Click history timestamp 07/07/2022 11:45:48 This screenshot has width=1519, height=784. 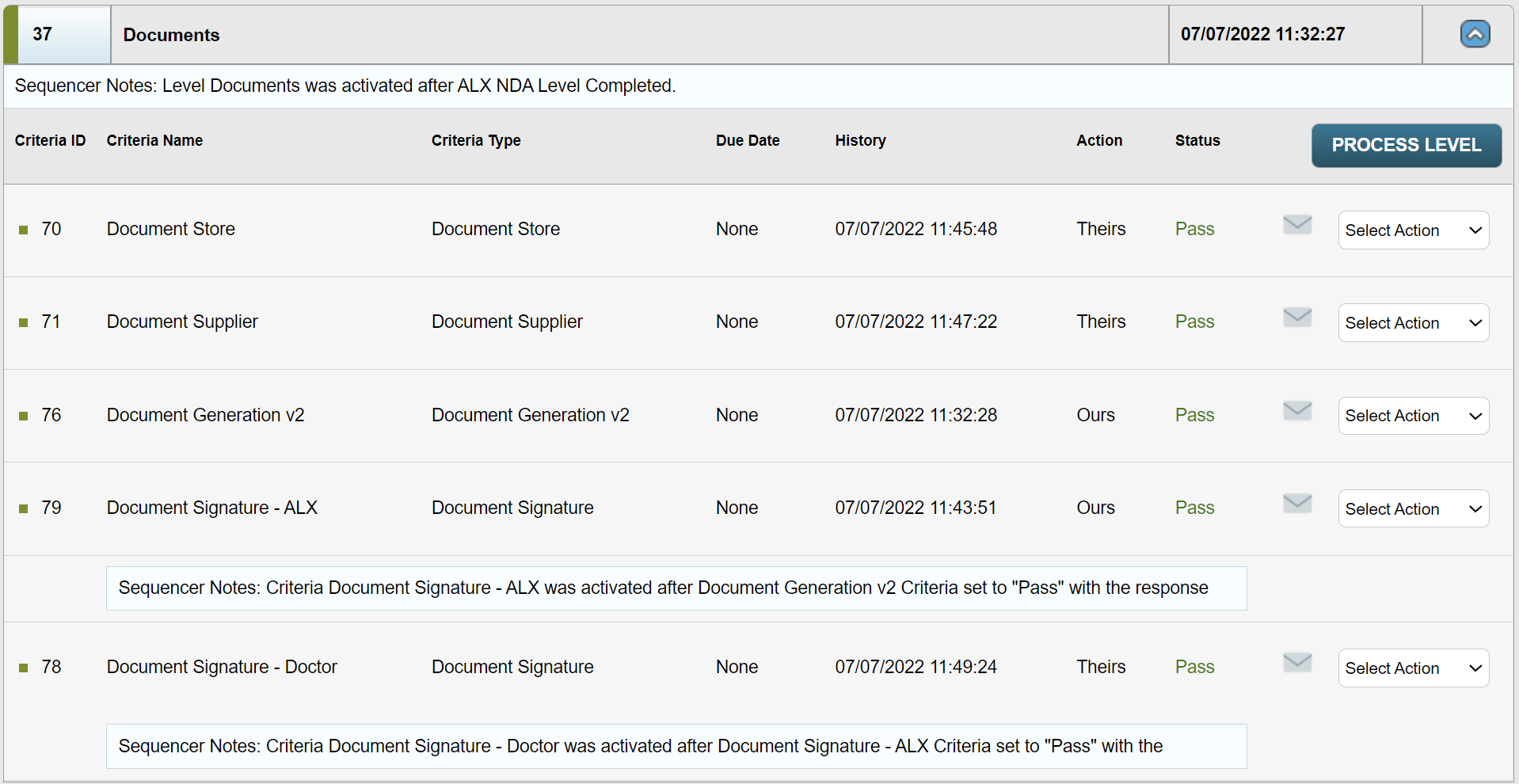pyautogui.click(x=916, y=229)
